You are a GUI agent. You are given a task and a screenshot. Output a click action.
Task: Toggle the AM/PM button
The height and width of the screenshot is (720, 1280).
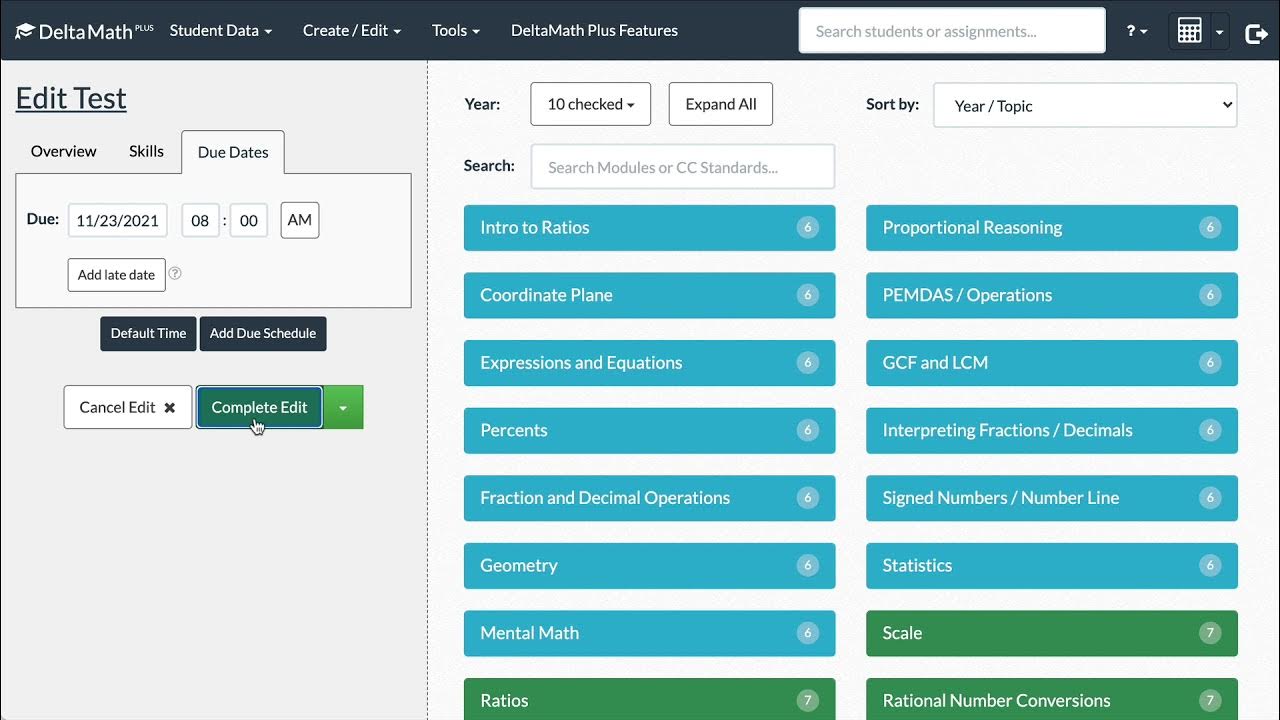tap(300, 220)
